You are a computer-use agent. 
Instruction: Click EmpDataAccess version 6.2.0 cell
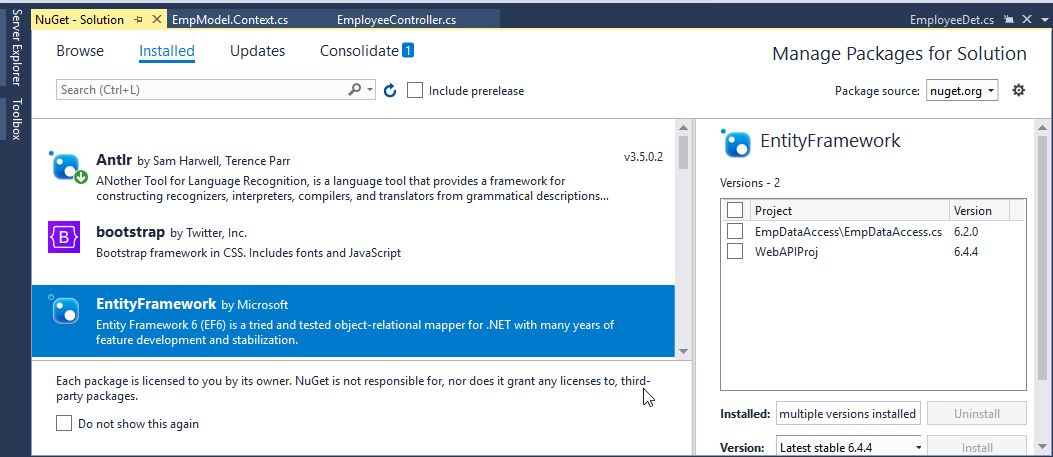968,232
